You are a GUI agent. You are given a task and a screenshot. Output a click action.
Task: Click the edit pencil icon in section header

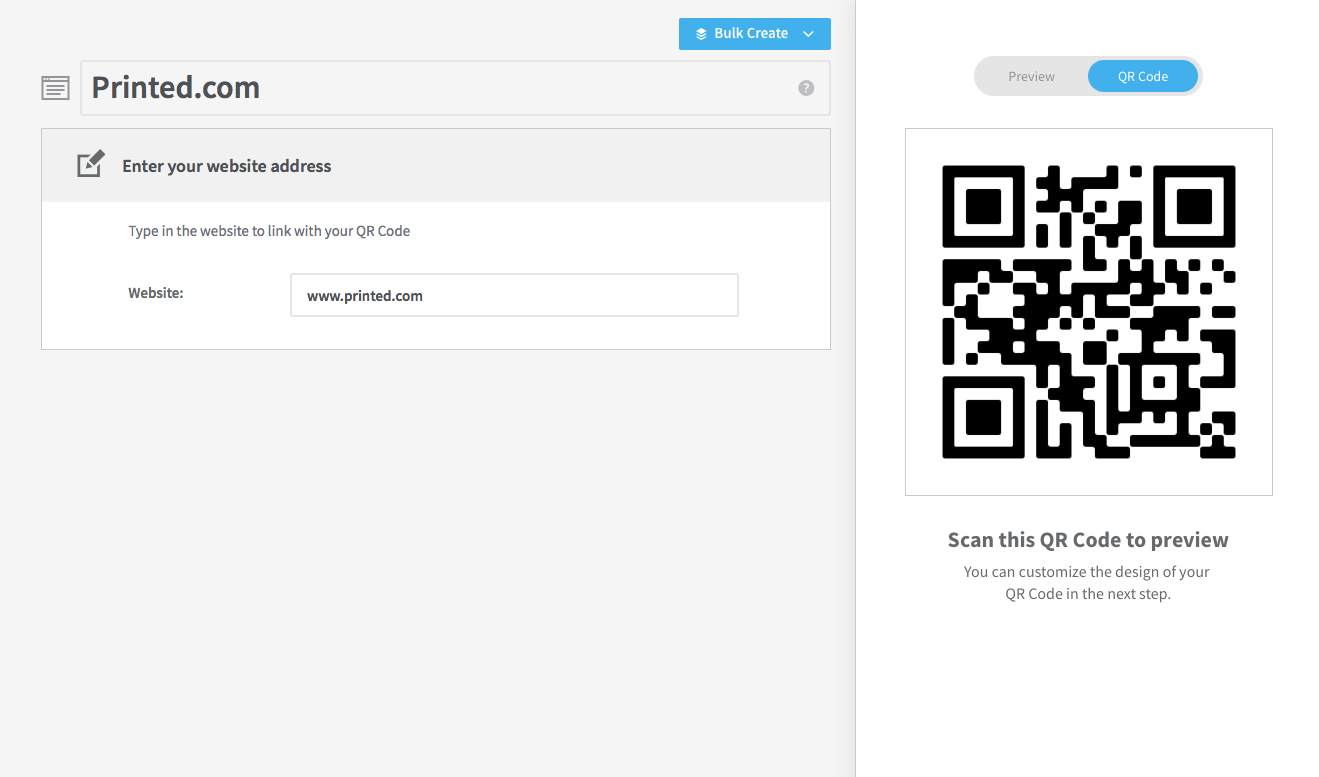pyautogui.click(x=91, y=164)
